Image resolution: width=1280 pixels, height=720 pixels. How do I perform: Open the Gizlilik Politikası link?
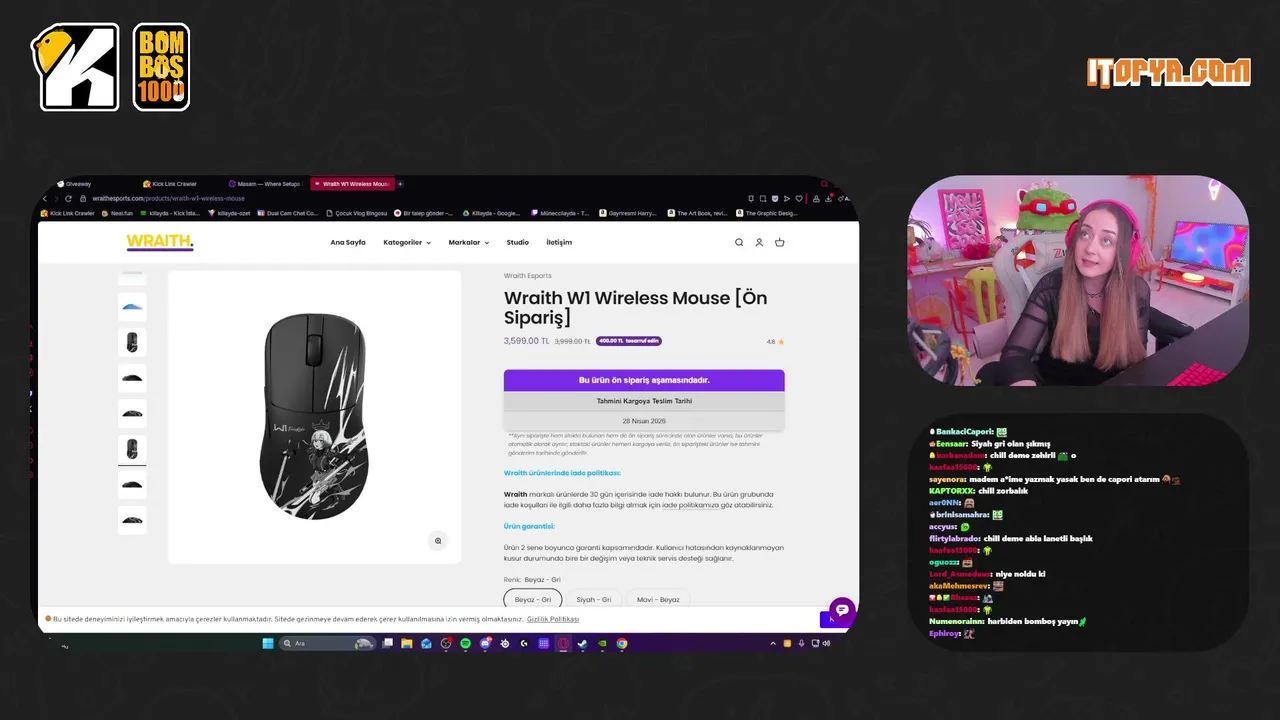[553, 619]
